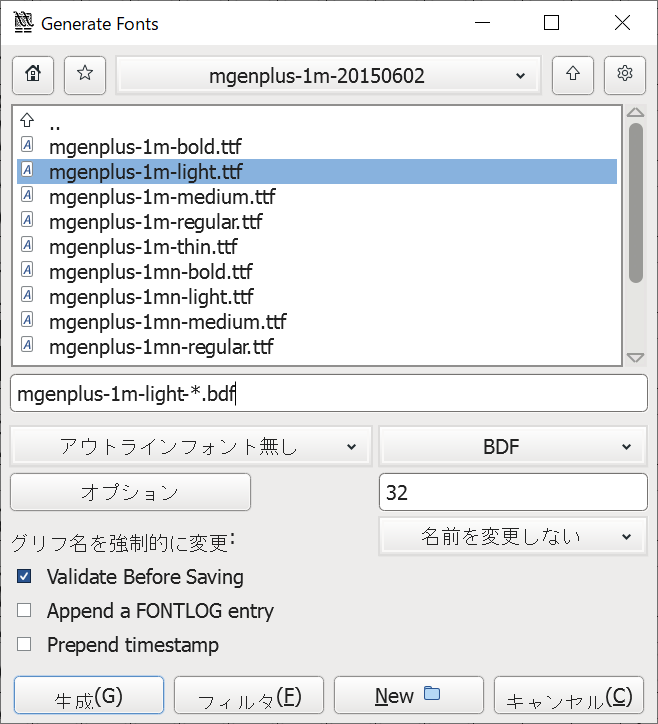Viewport: 658px width, 724px height.
Task: Select mgenplus-1mn-bold.ttf in the file list
Action: tap(317, 271)
